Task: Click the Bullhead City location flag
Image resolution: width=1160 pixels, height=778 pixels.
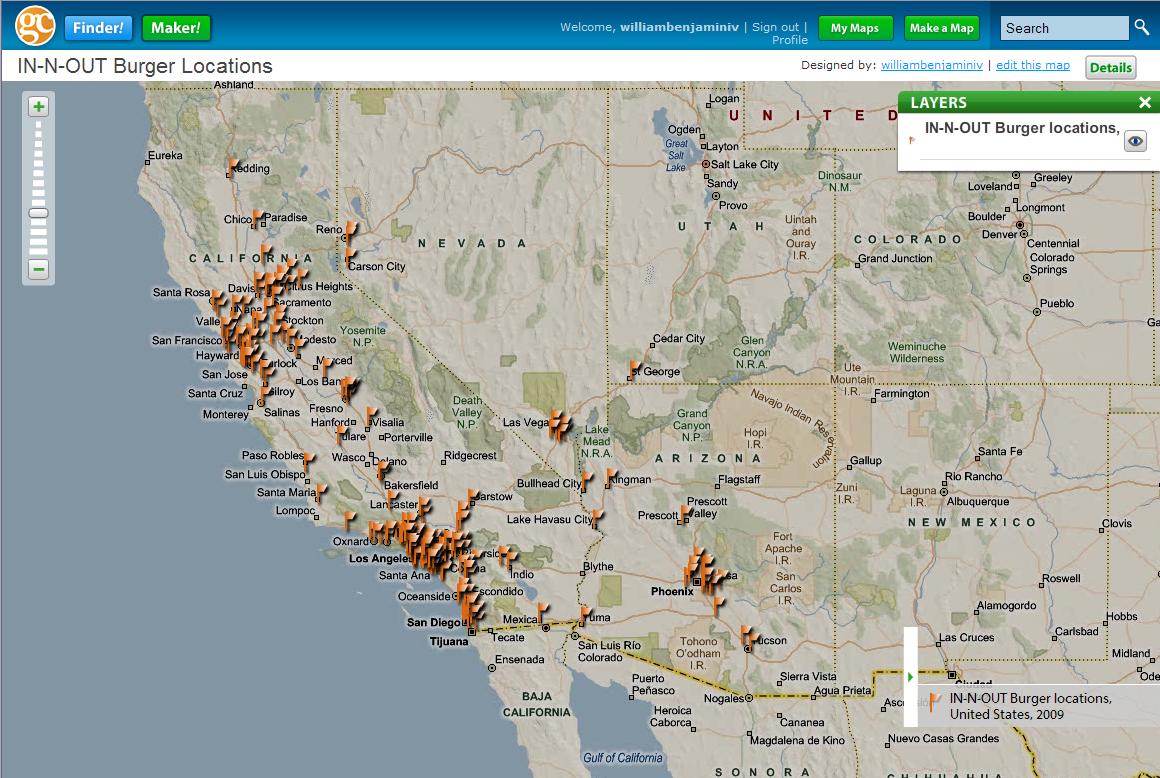Action: [586, 481]
